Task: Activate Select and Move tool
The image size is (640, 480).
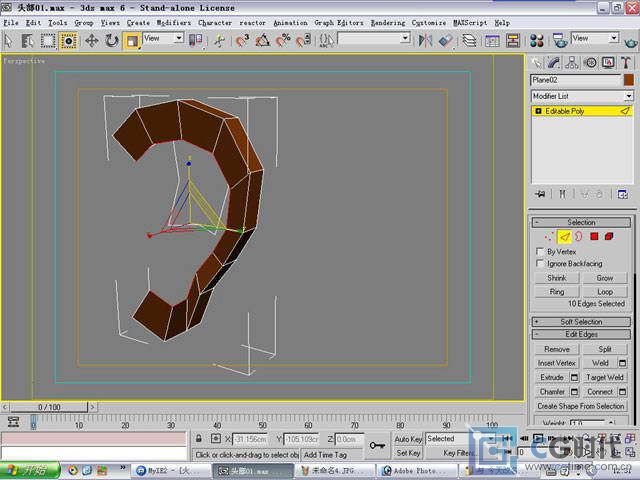Action: tap(91, 40)
